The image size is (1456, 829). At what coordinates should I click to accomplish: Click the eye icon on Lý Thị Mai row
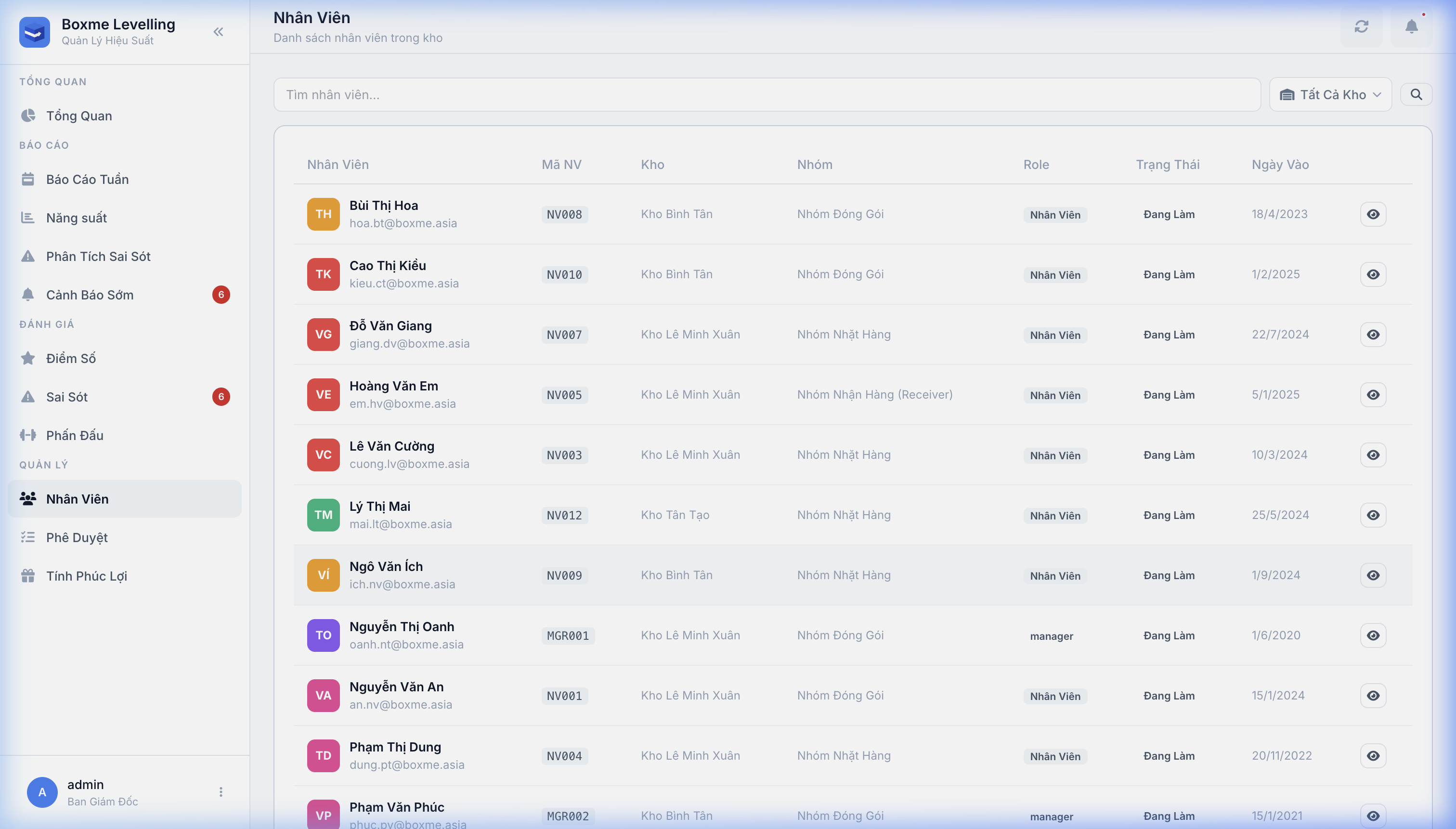pos(1373,515)
